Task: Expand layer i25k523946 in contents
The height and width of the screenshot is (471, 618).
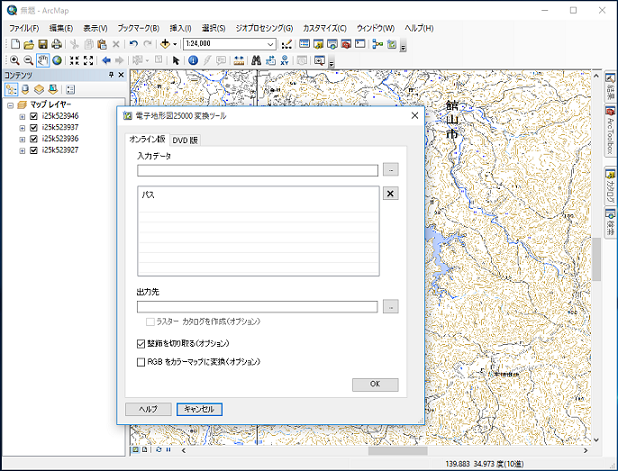Action: click(22, 117)
